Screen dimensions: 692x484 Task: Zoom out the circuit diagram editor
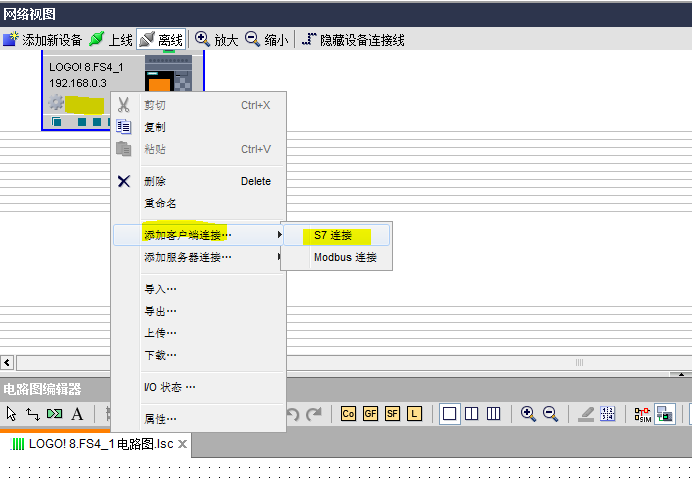coord(550,414)
